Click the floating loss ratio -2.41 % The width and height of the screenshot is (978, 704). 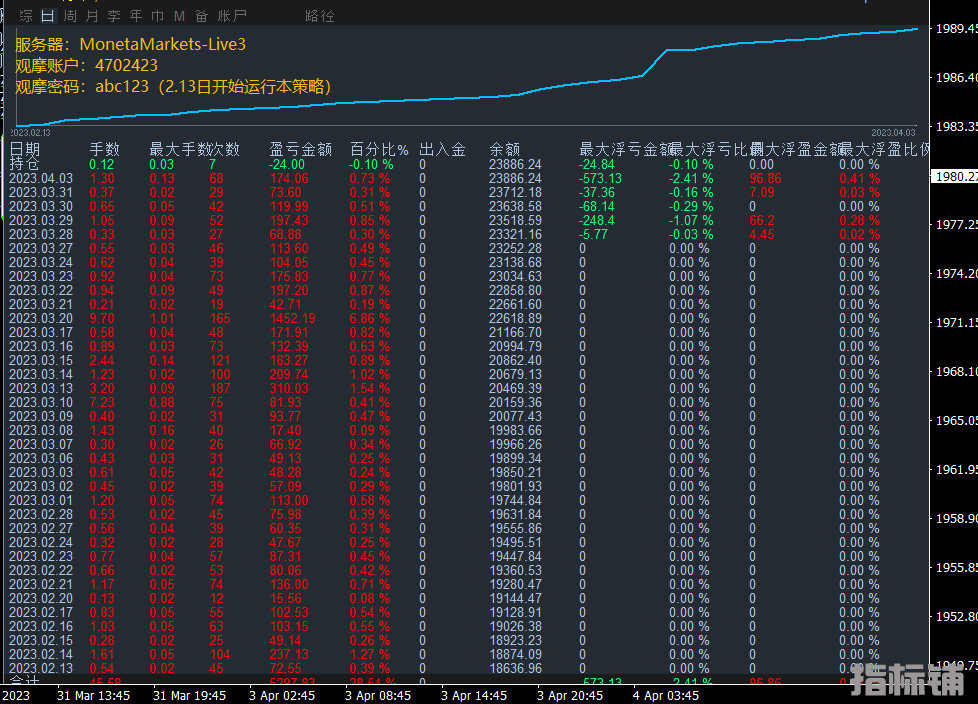[691, 178]
